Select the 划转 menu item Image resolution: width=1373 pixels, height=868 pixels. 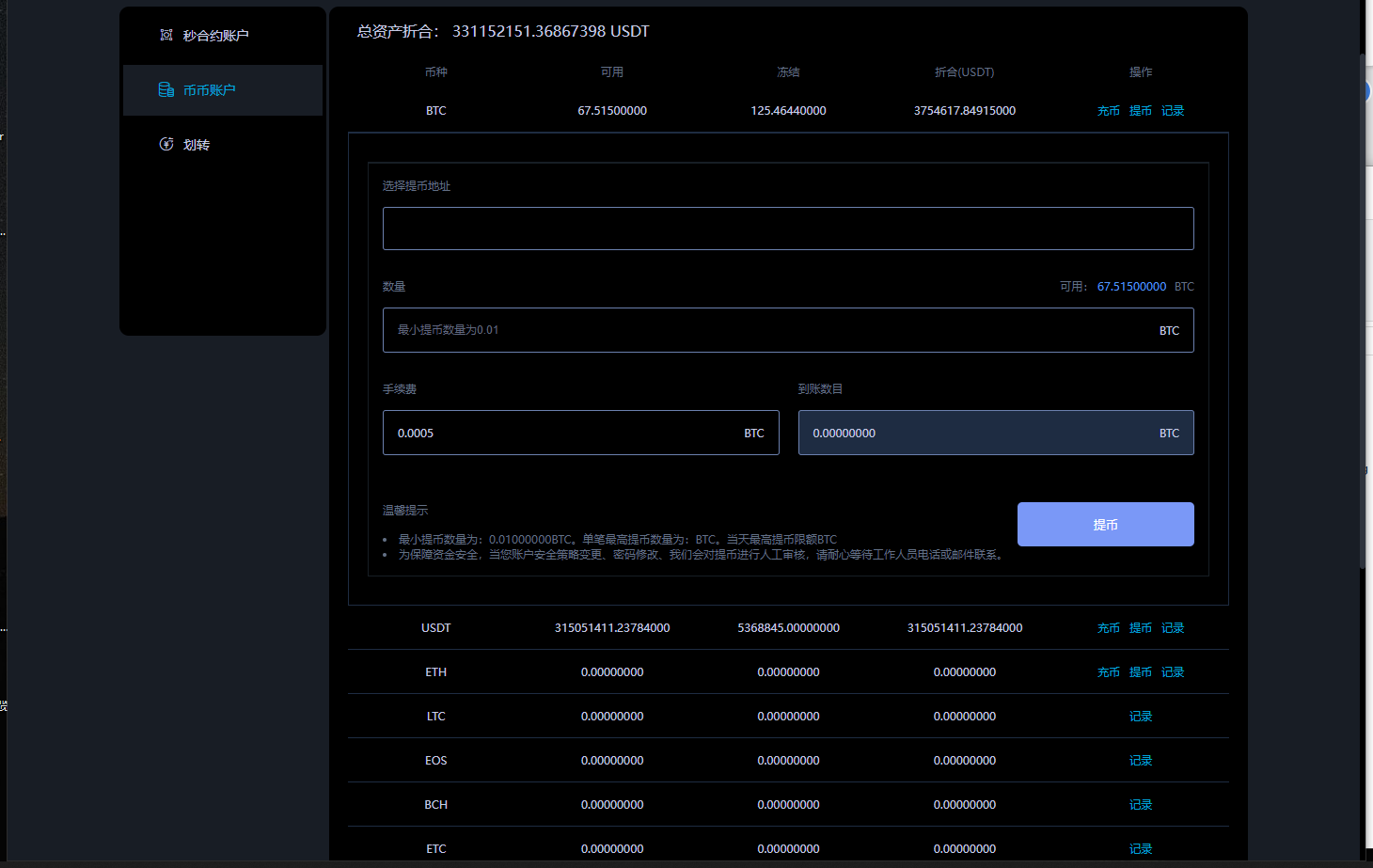click(197, 145)
